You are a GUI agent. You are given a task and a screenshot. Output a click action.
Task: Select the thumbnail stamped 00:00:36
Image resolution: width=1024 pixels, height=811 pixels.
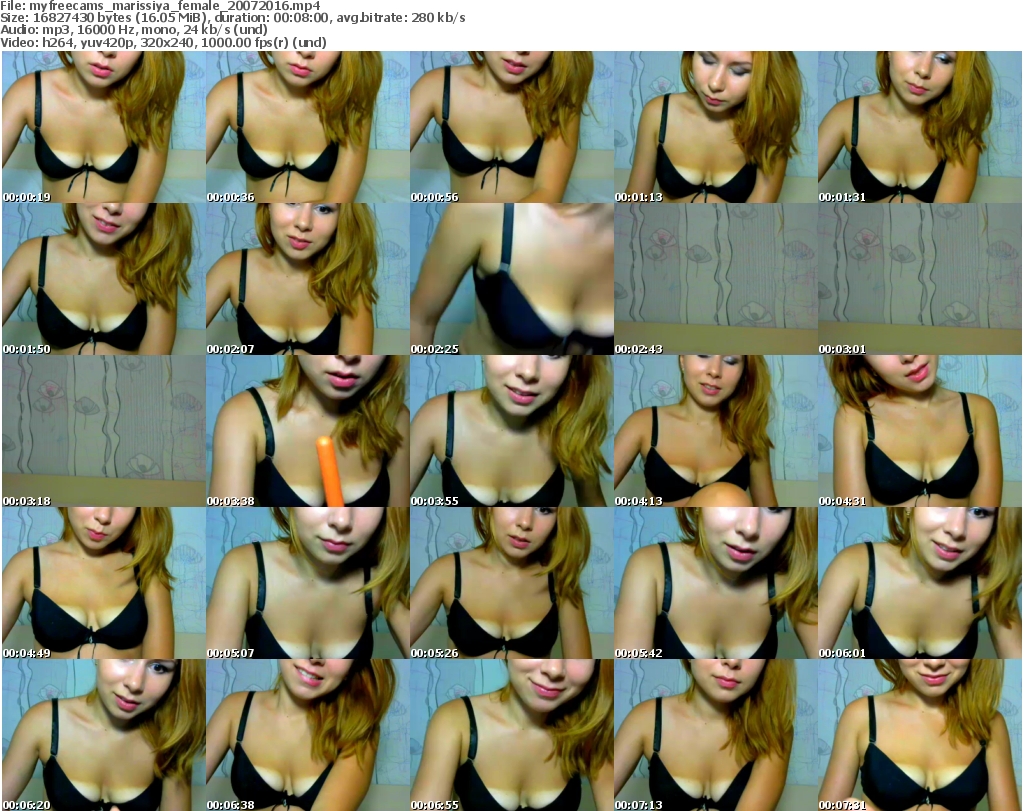point(308,127)
